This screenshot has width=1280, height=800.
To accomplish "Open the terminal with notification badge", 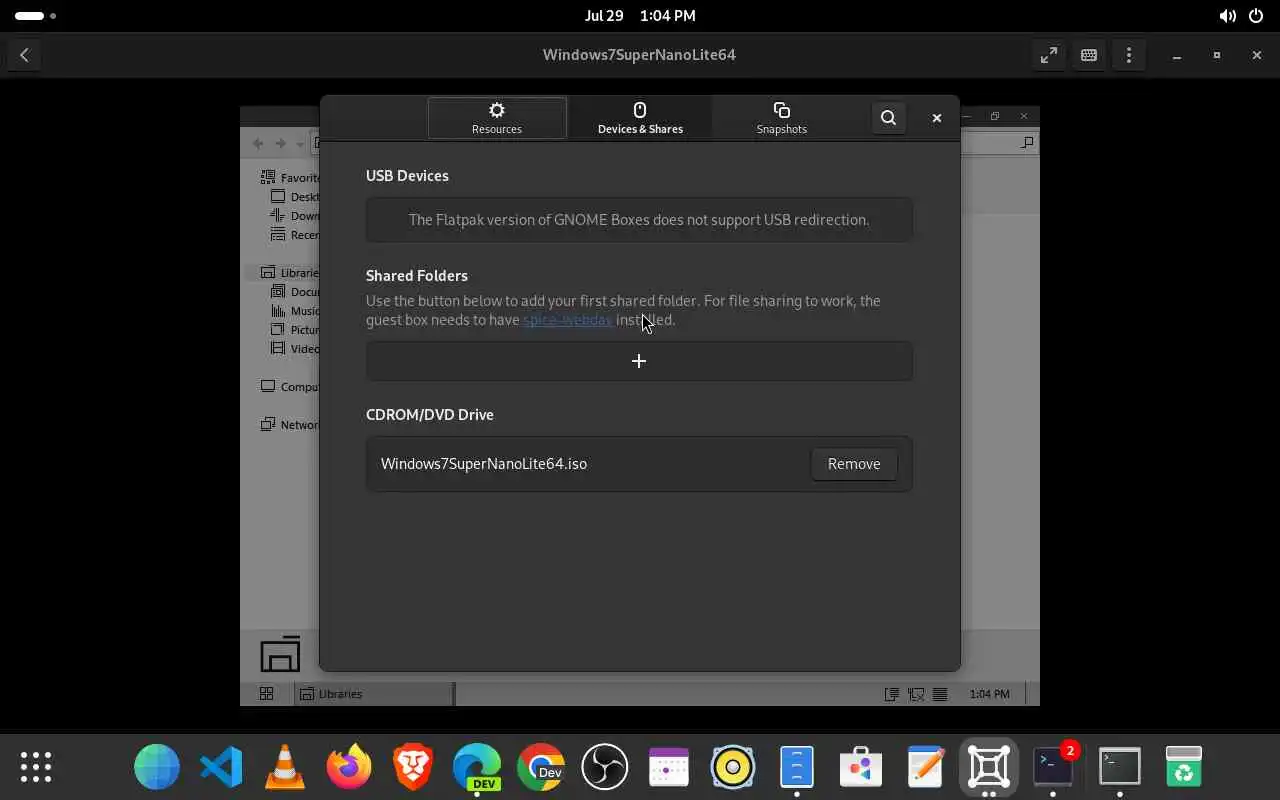I will click(x=1053, y=767).
